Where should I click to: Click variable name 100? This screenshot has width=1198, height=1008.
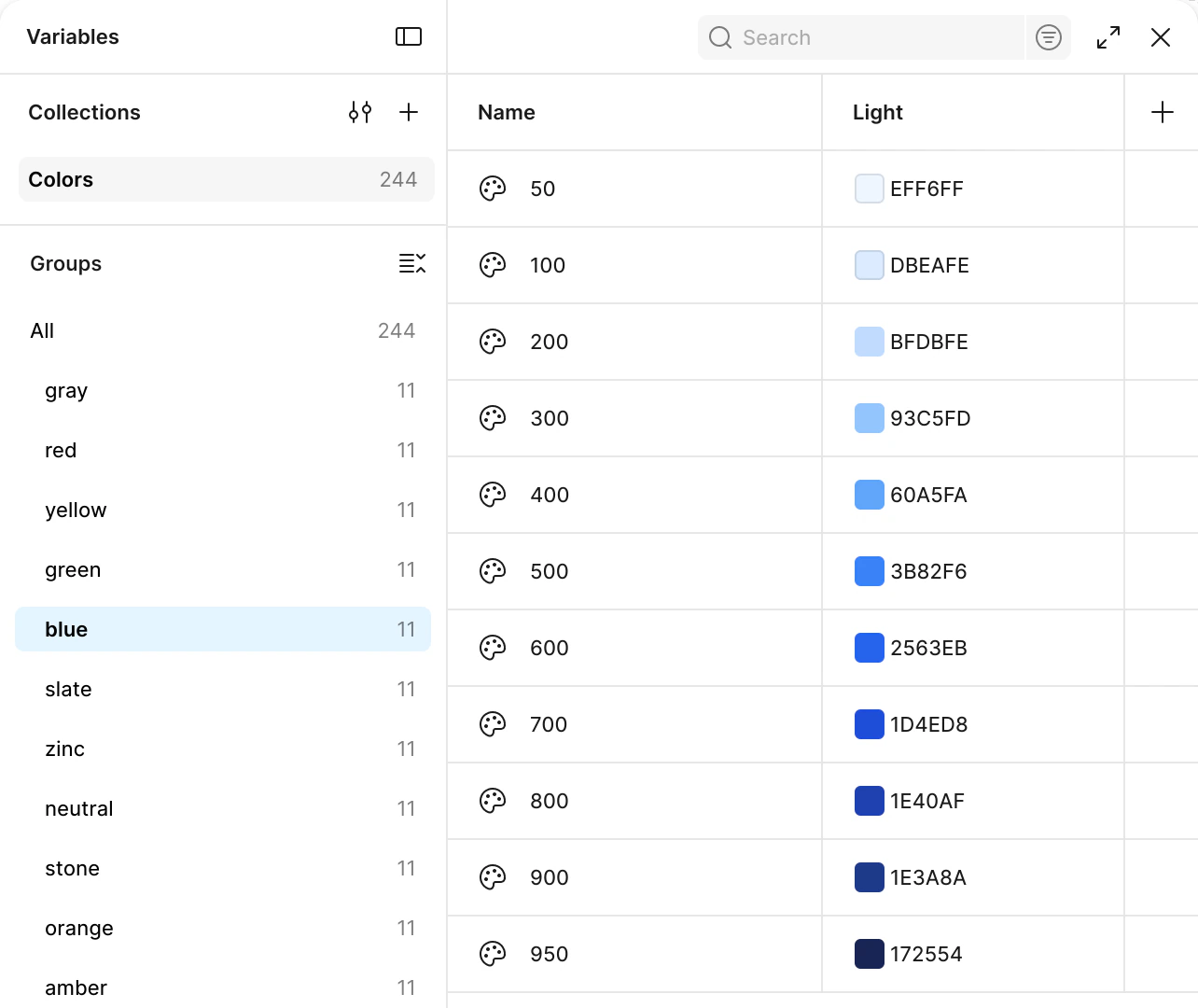[548, 265]
